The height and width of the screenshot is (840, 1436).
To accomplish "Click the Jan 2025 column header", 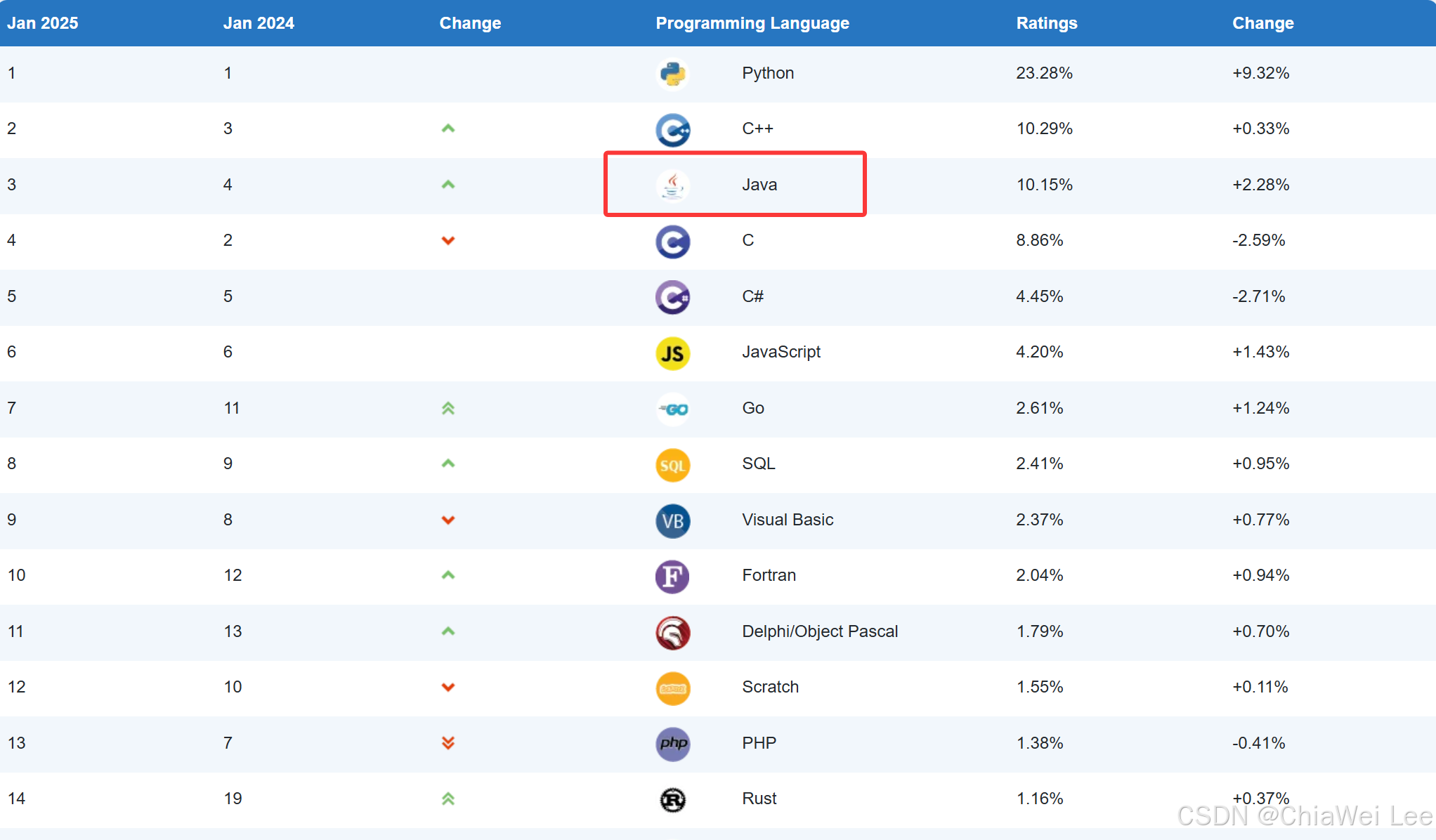I will pyautogui.click(x=43, y=23).
